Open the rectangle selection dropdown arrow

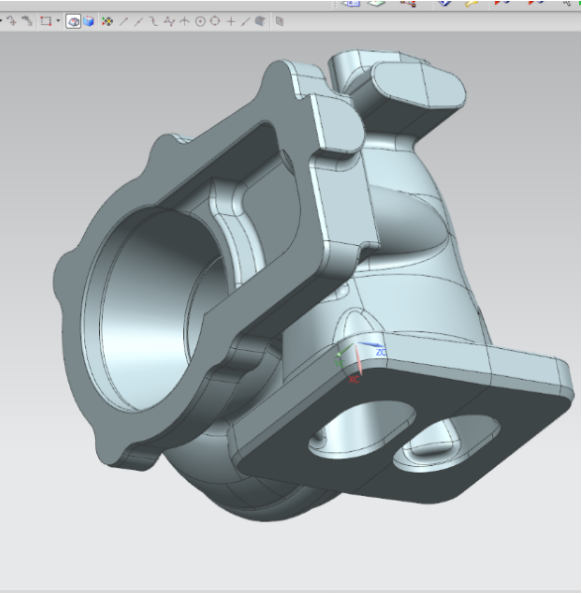pyautogui.click(x=58, y=21)
